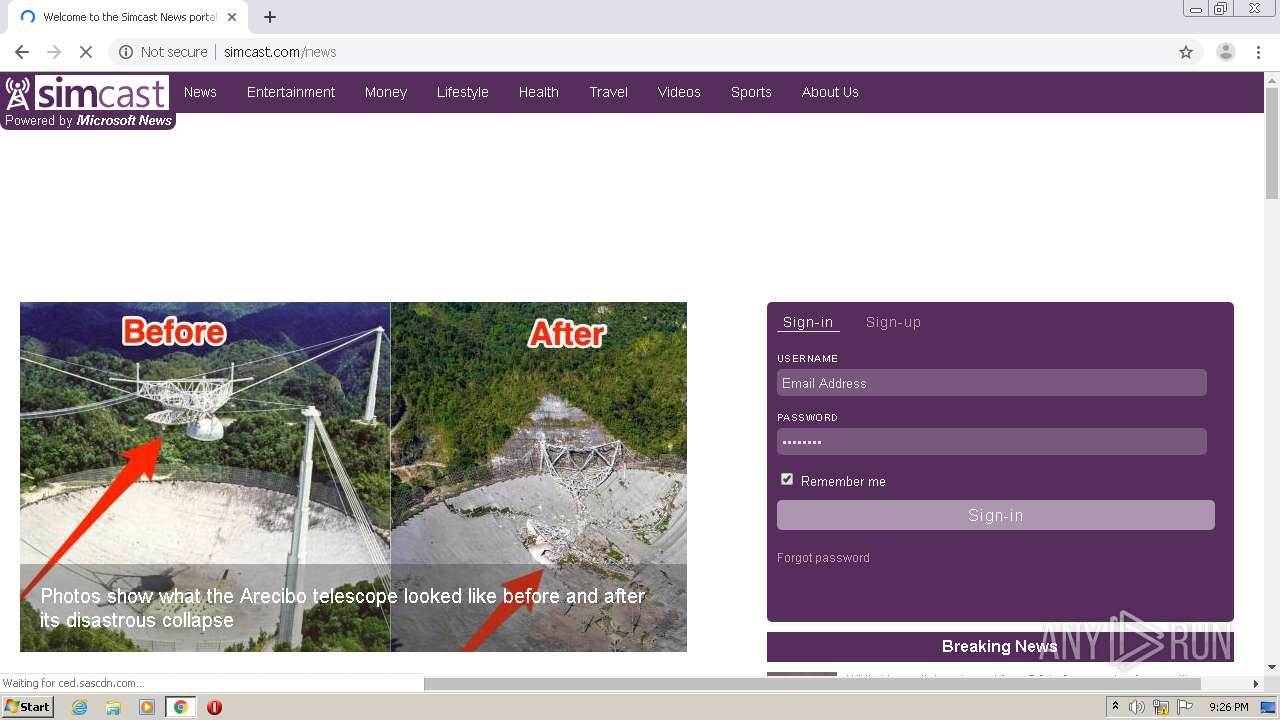Click the horizontal scrollbar right arrow
Screen dimensions: 1280x720
(1256, 684)
